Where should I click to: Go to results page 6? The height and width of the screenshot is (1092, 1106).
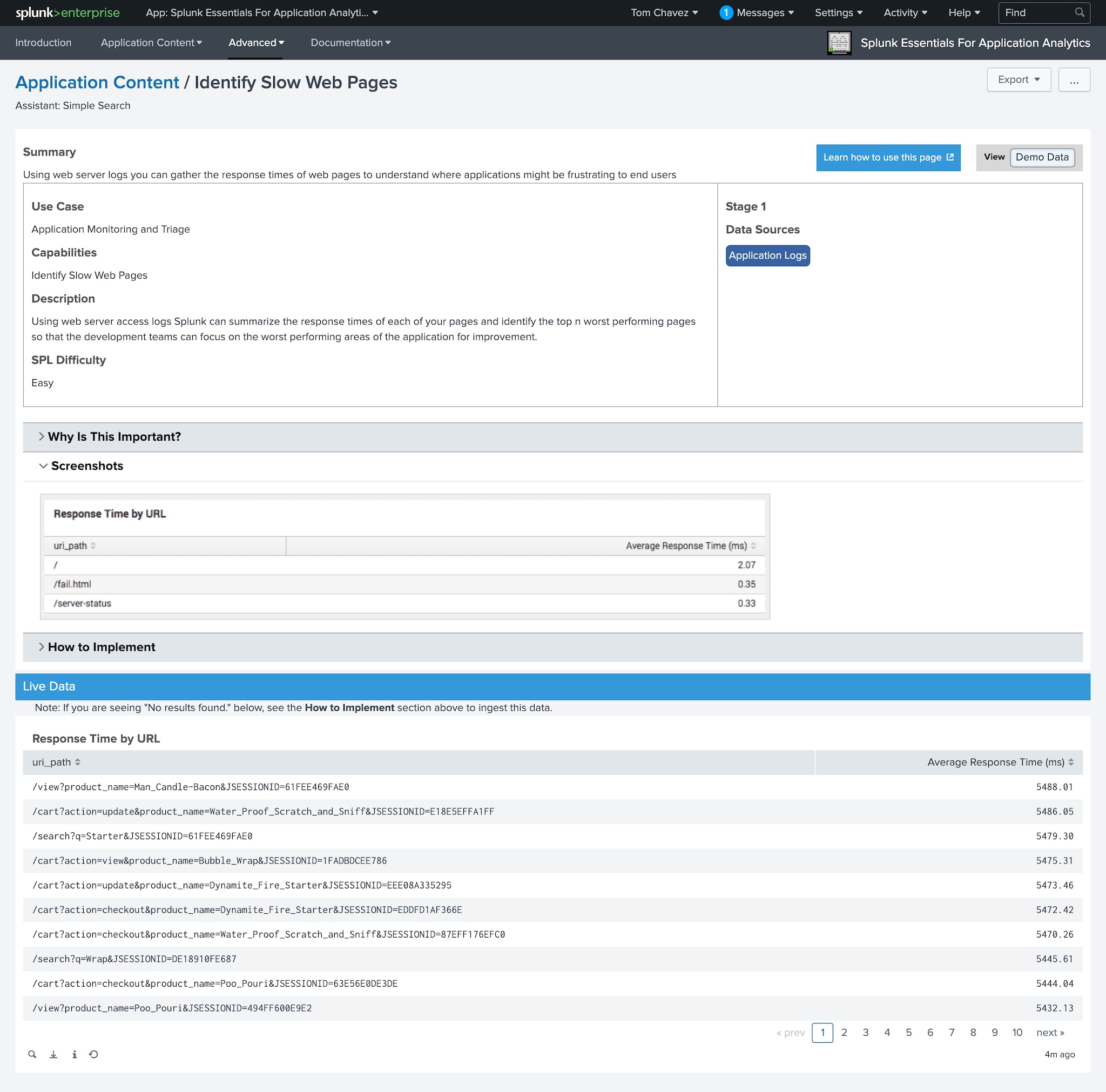tap(930, 1033)
